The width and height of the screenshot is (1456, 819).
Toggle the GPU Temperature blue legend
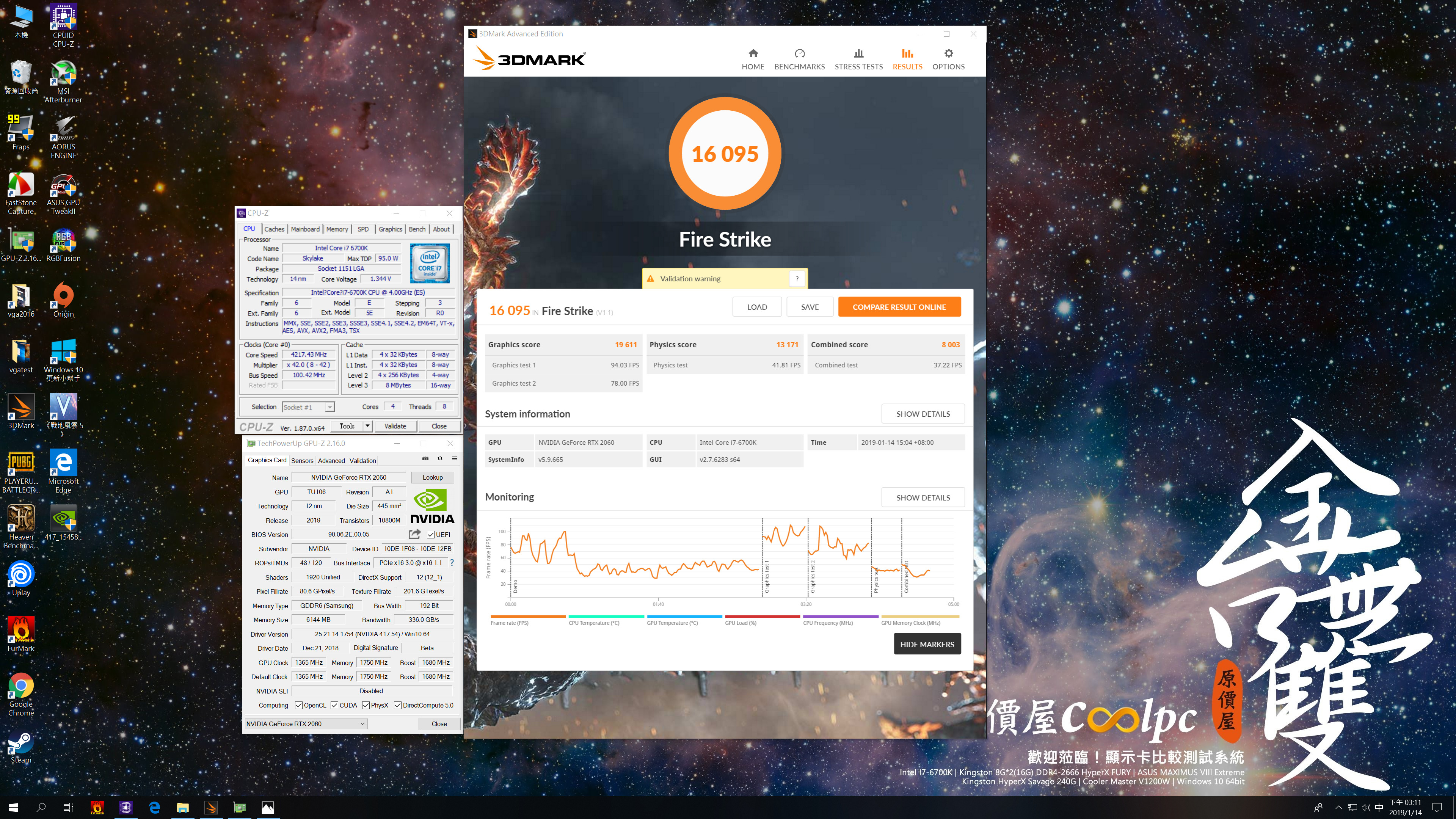point(684,620)
